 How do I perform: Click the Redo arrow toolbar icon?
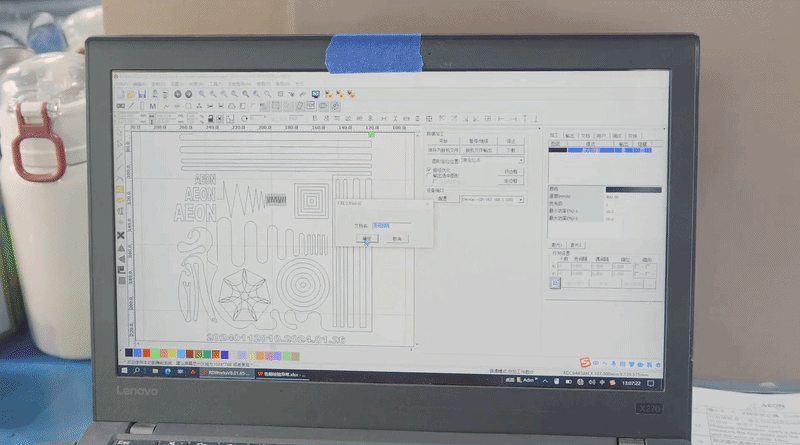click(188, 94)
